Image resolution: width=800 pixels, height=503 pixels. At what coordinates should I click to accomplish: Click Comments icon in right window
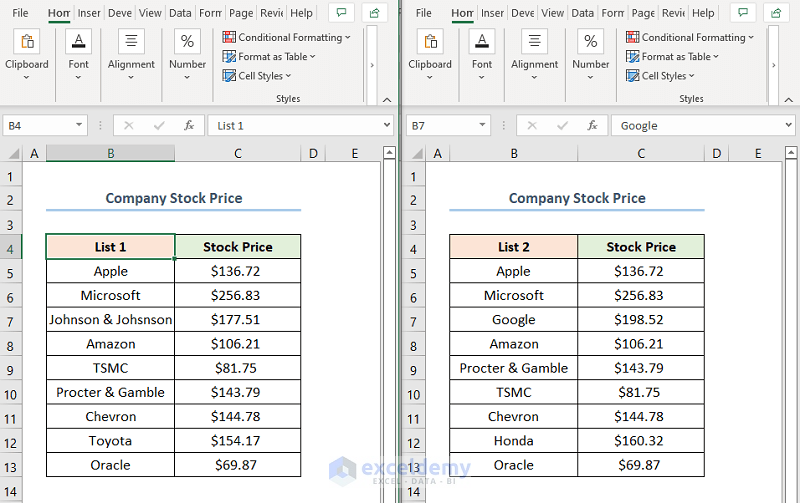point(743,13)
